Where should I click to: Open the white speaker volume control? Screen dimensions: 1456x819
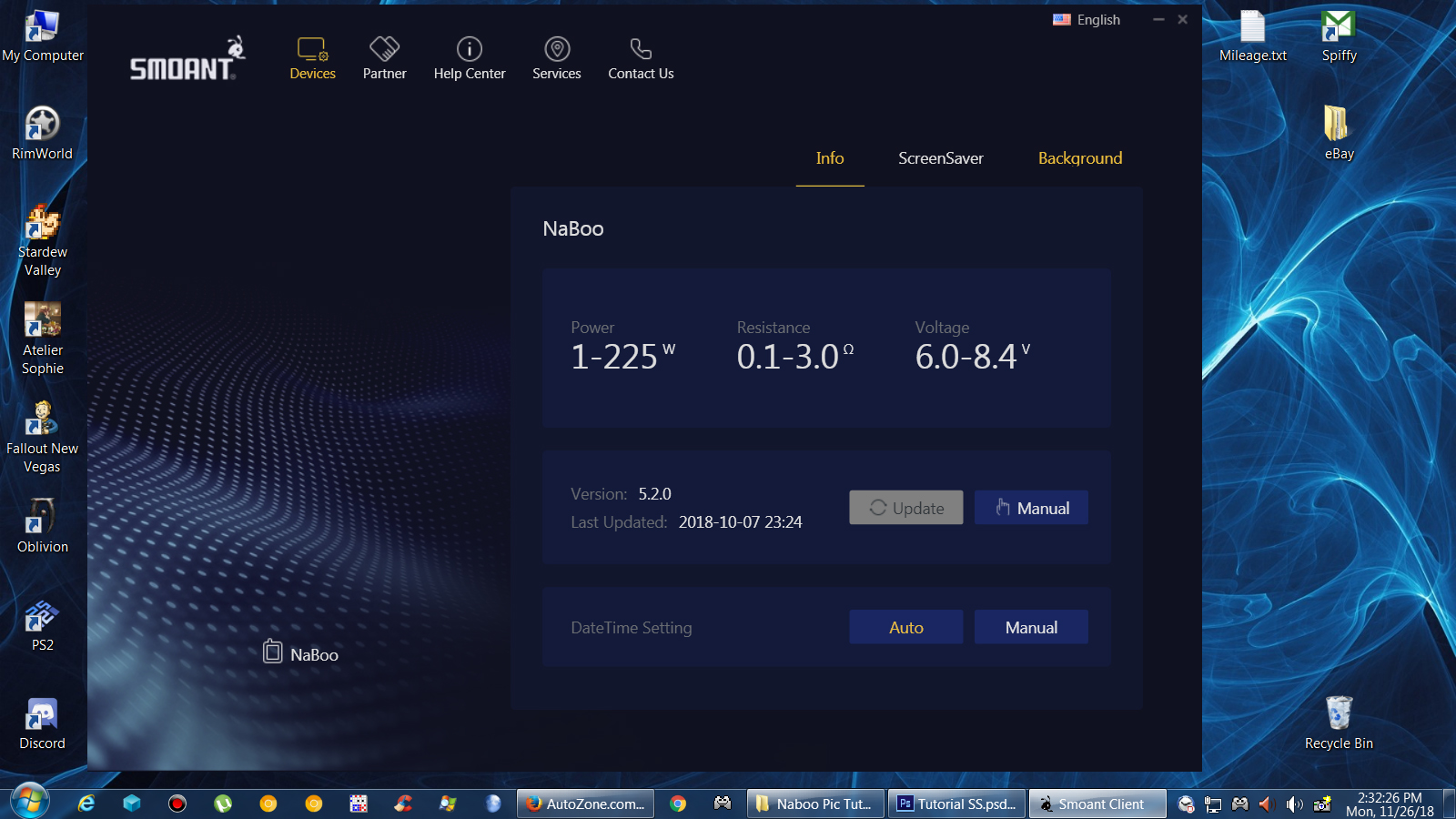click(x=1294, y=804)
